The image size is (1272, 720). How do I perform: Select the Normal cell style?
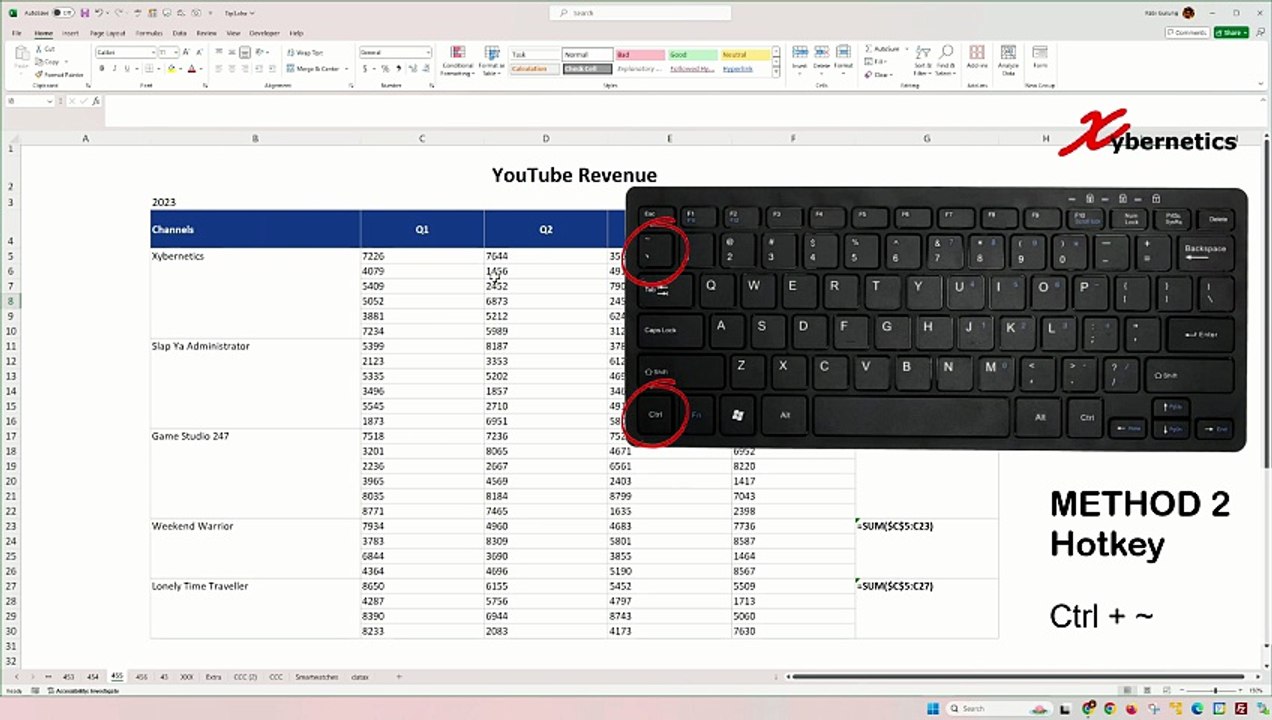click(x=586, y=55)
